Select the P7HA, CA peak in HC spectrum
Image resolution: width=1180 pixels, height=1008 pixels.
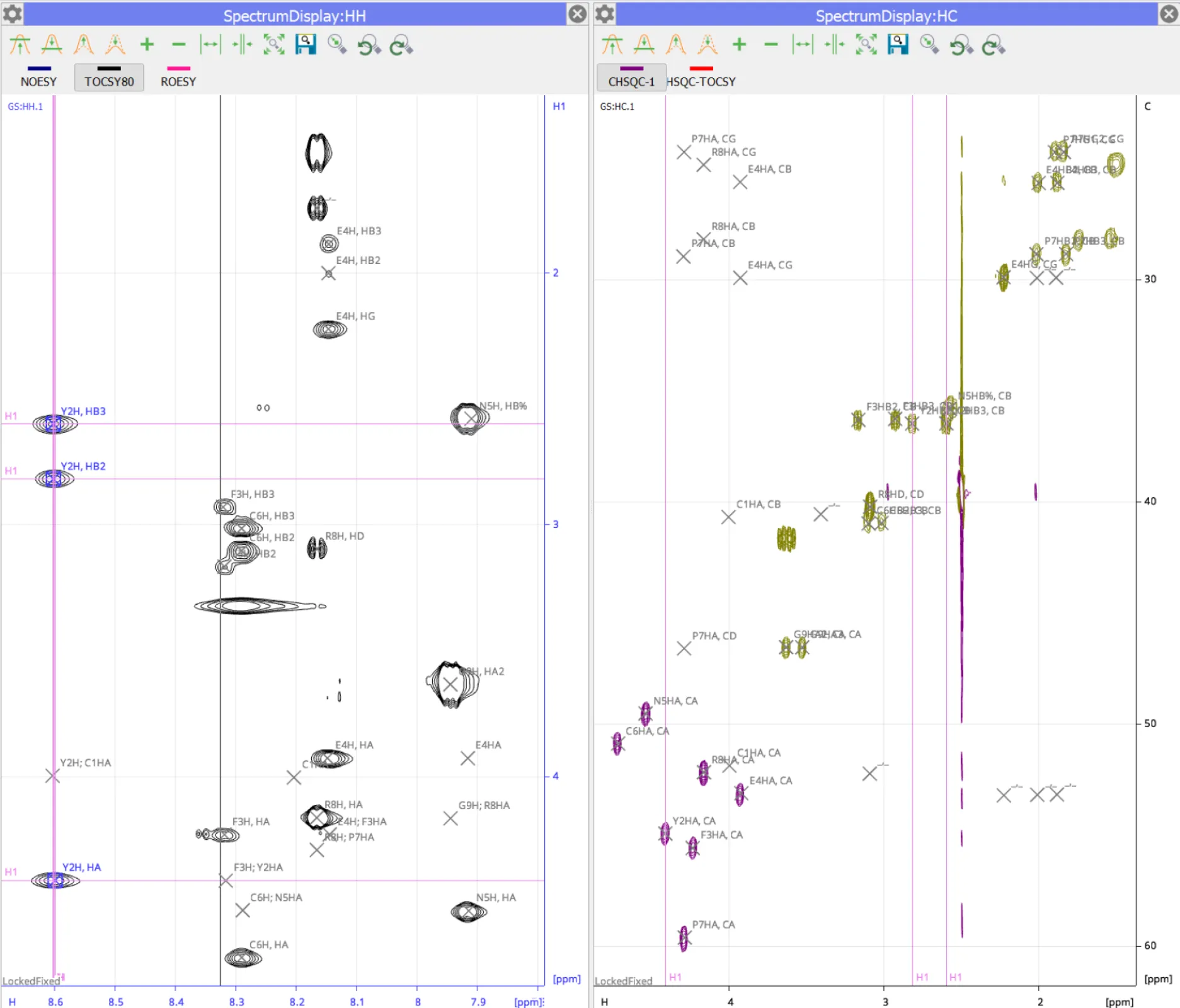[684, 938]
